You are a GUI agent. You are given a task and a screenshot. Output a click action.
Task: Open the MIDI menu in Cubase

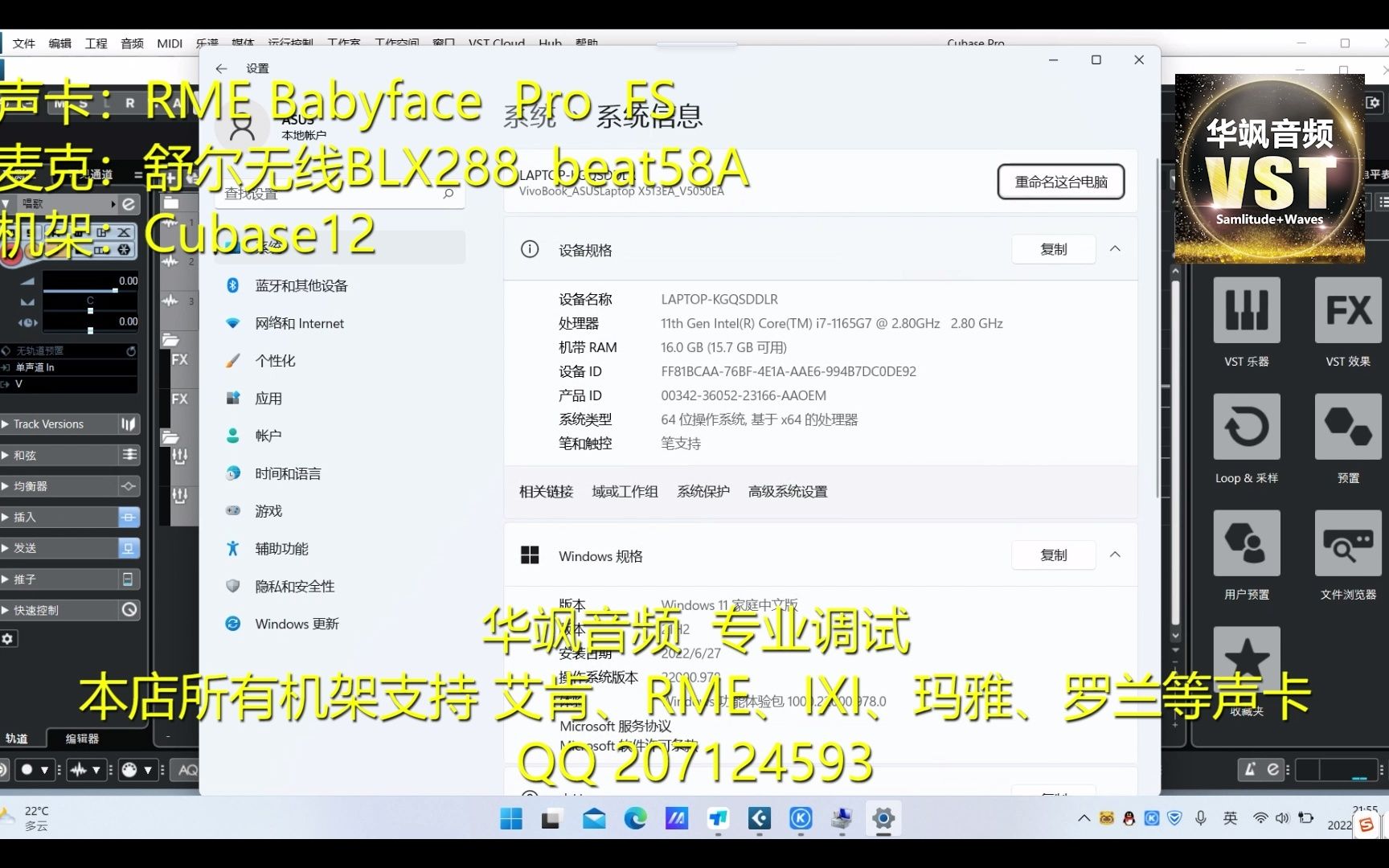tap(169, 43)
